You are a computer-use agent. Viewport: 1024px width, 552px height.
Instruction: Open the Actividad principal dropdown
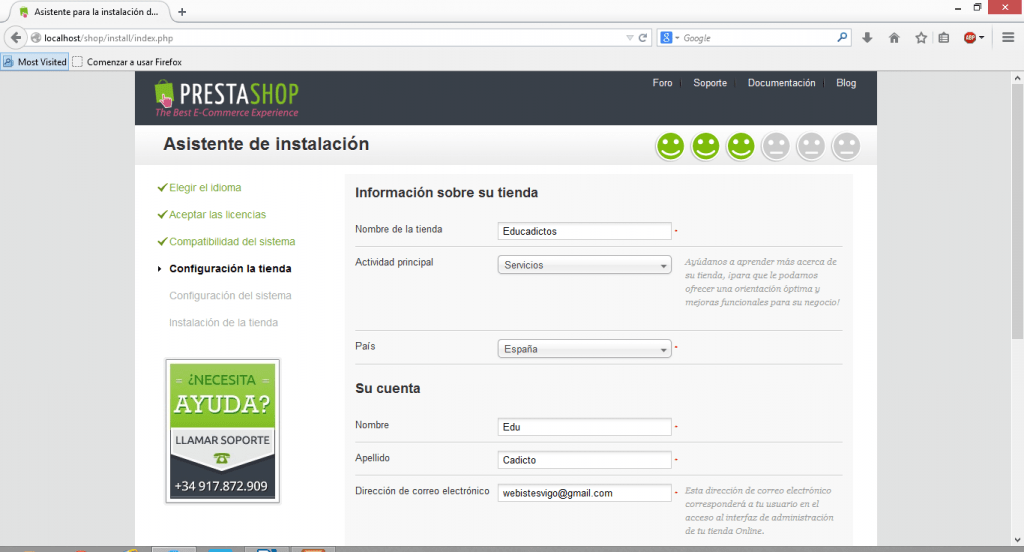click(x=584, y=265)
